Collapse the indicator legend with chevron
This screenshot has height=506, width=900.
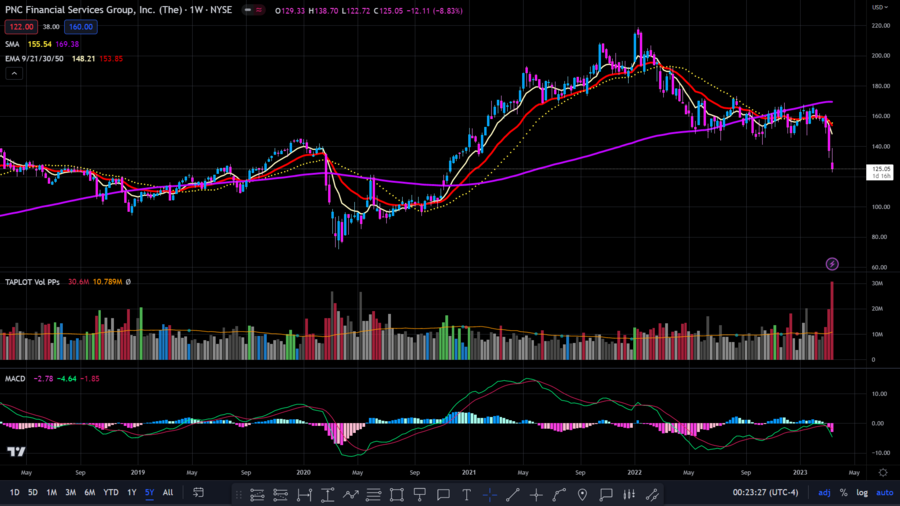point(14,73)
